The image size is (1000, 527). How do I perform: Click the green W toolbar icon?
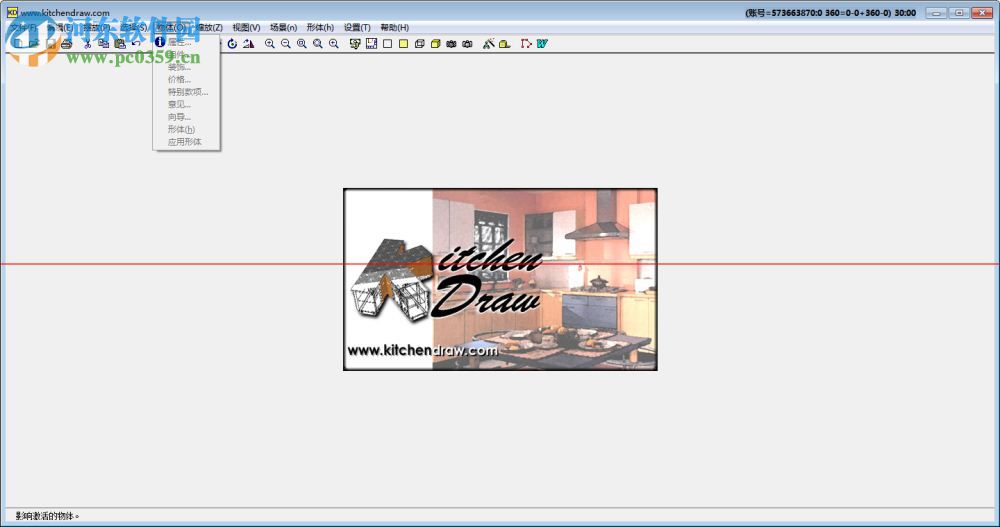coord(542,44)
